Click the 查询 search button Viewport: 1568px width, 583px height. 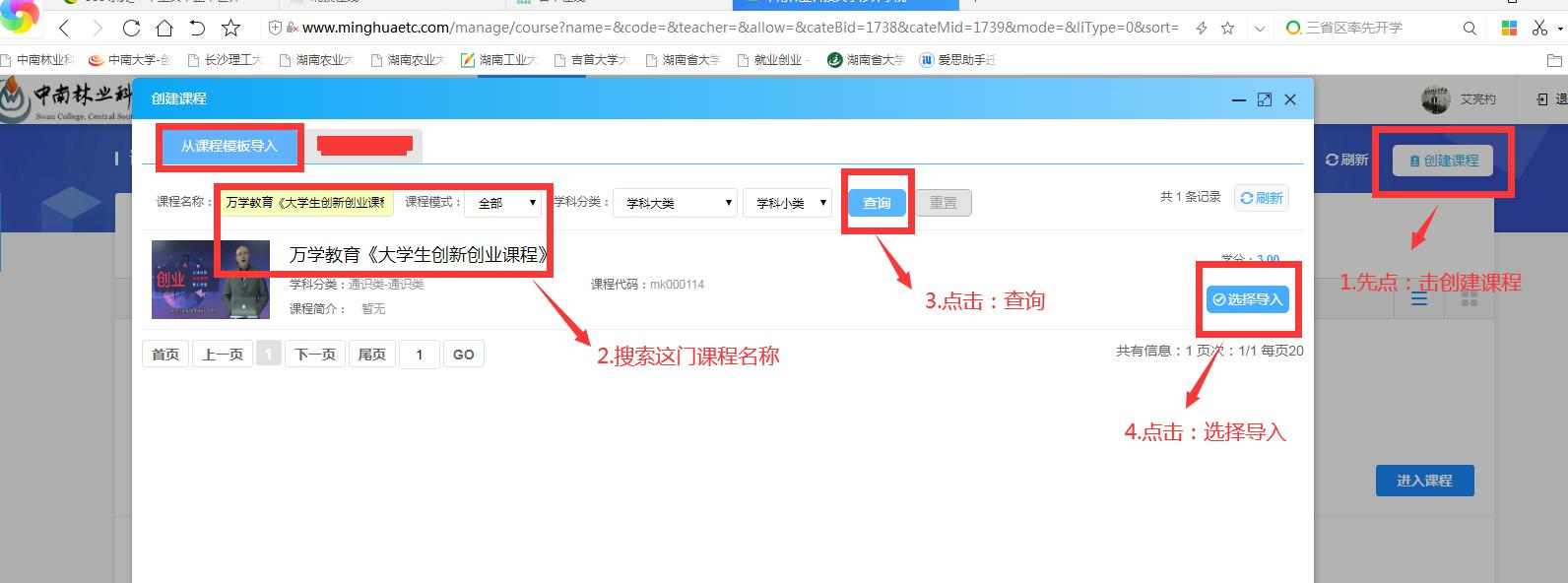pos(877,203)
